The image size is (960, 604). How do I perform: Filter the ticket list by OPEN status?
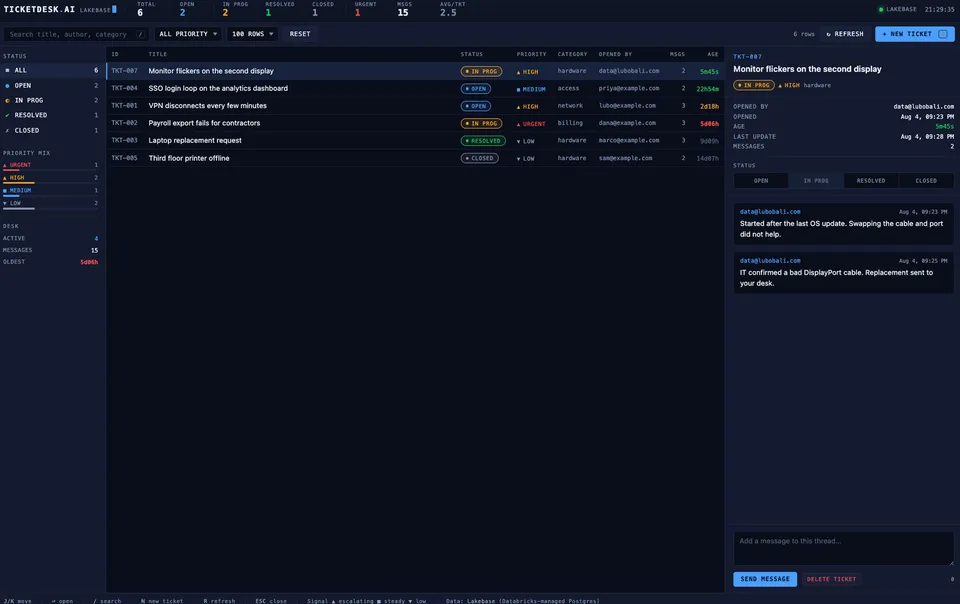[51, 86]
